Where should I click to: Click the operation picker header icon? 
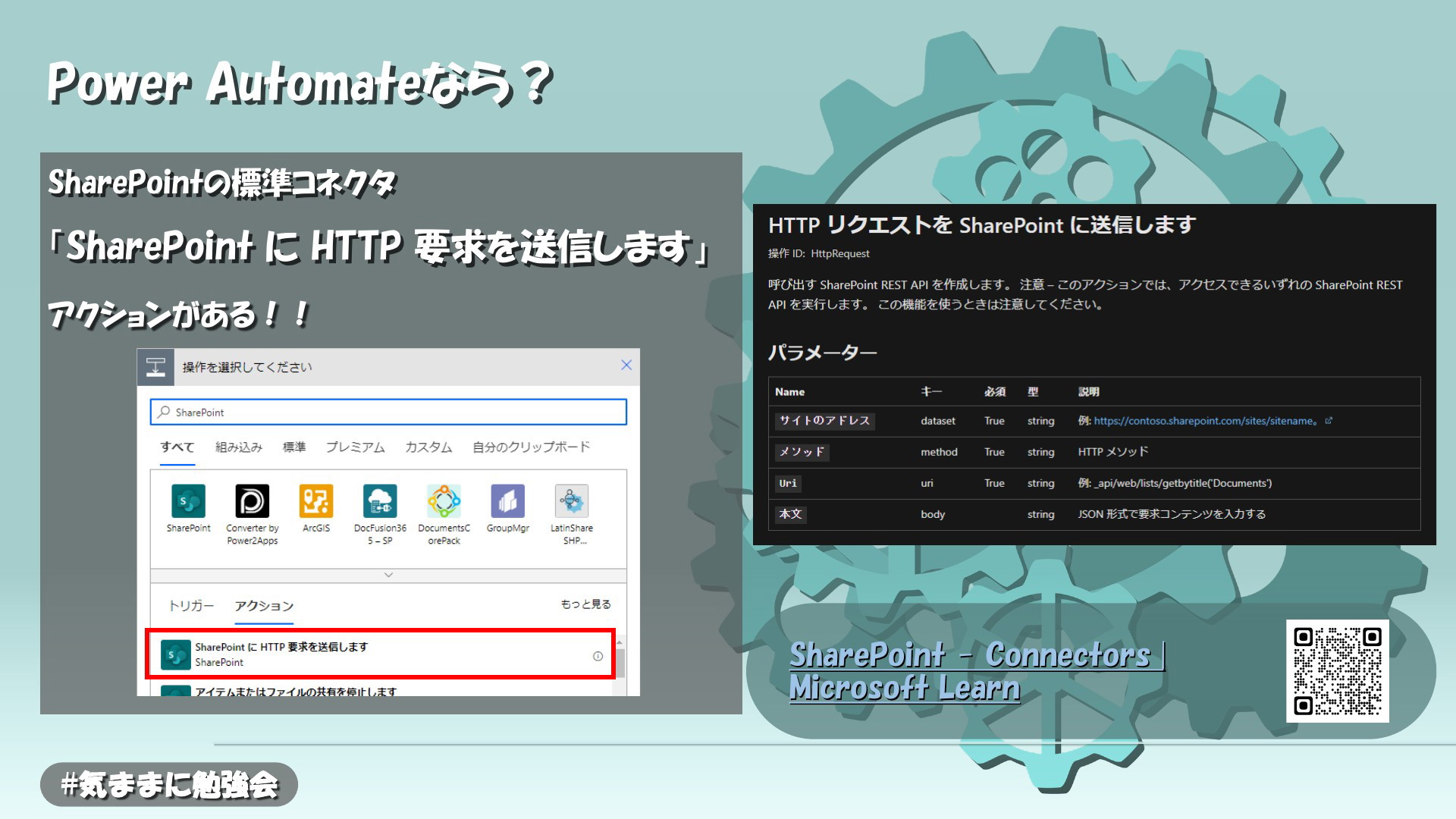click(x=155, y=367)
